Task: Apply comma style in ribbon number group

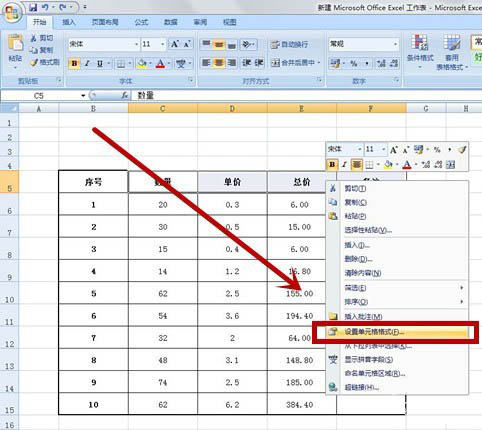Action: (x=367, y=63)
